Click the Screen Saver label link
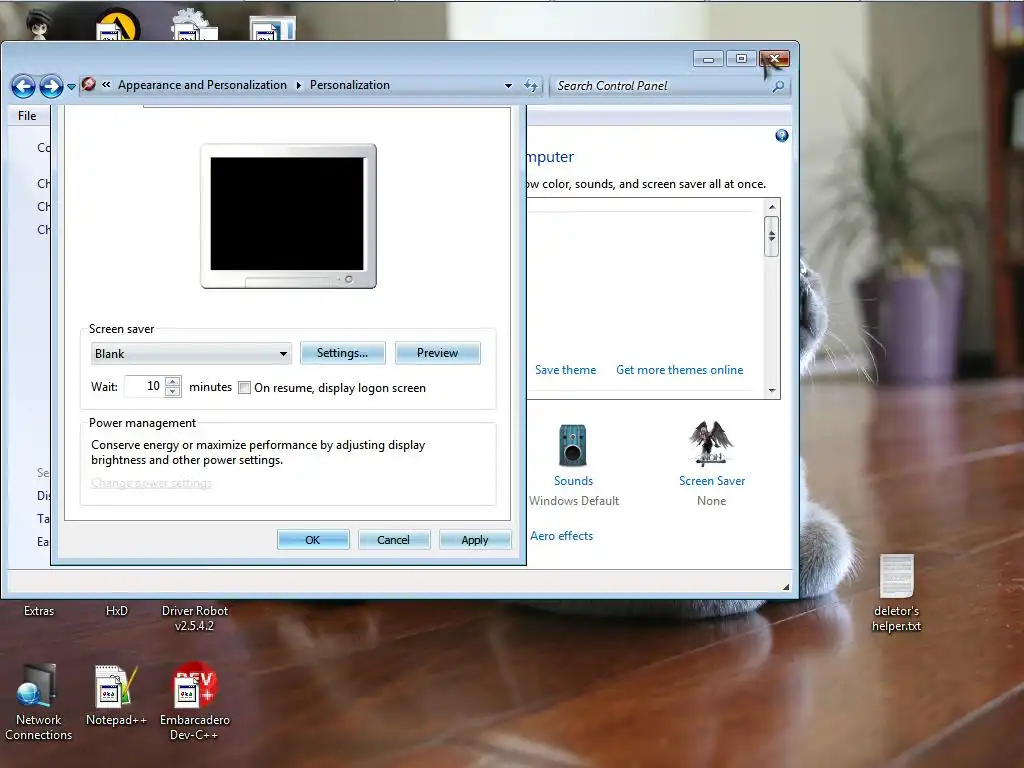The height and width of the screenshot is (768, 1024). 712,481
